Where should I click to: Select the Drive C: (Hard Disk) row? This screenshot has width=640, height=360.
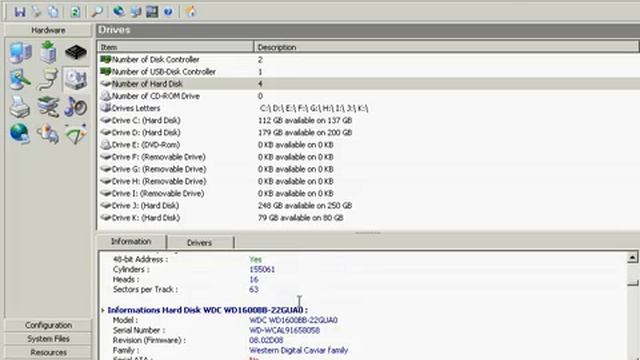(x=369, y=120)
